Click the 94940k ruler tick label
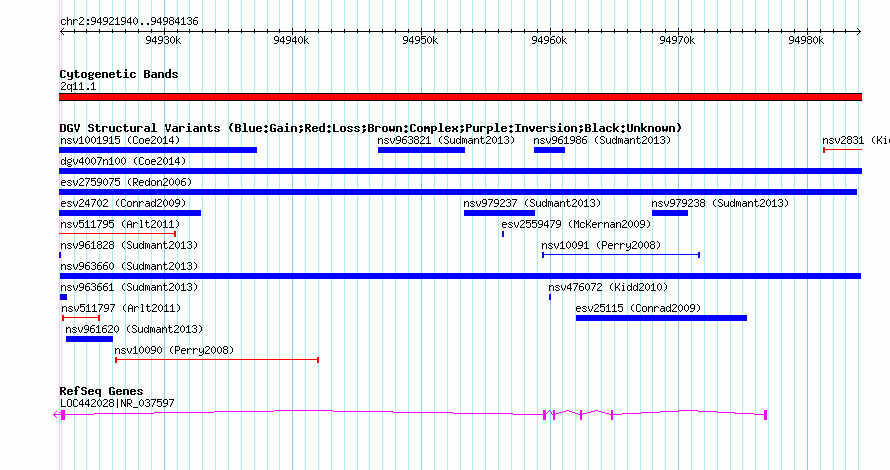Image resolution: width=890 pixels, height=470 pixels. (291, 40)
